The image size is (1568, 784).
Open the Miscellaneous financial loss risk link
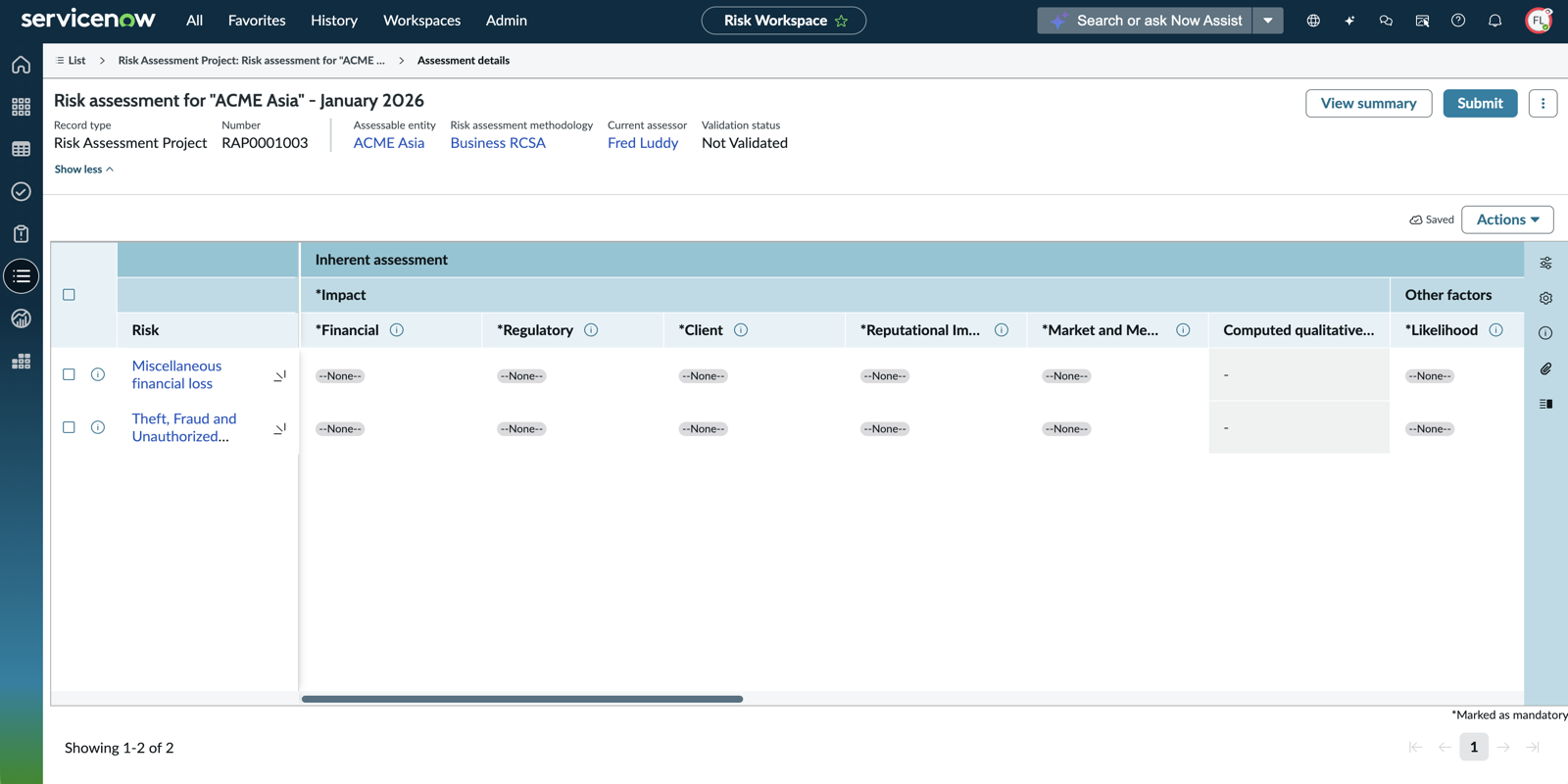click(x=177, y=374)
